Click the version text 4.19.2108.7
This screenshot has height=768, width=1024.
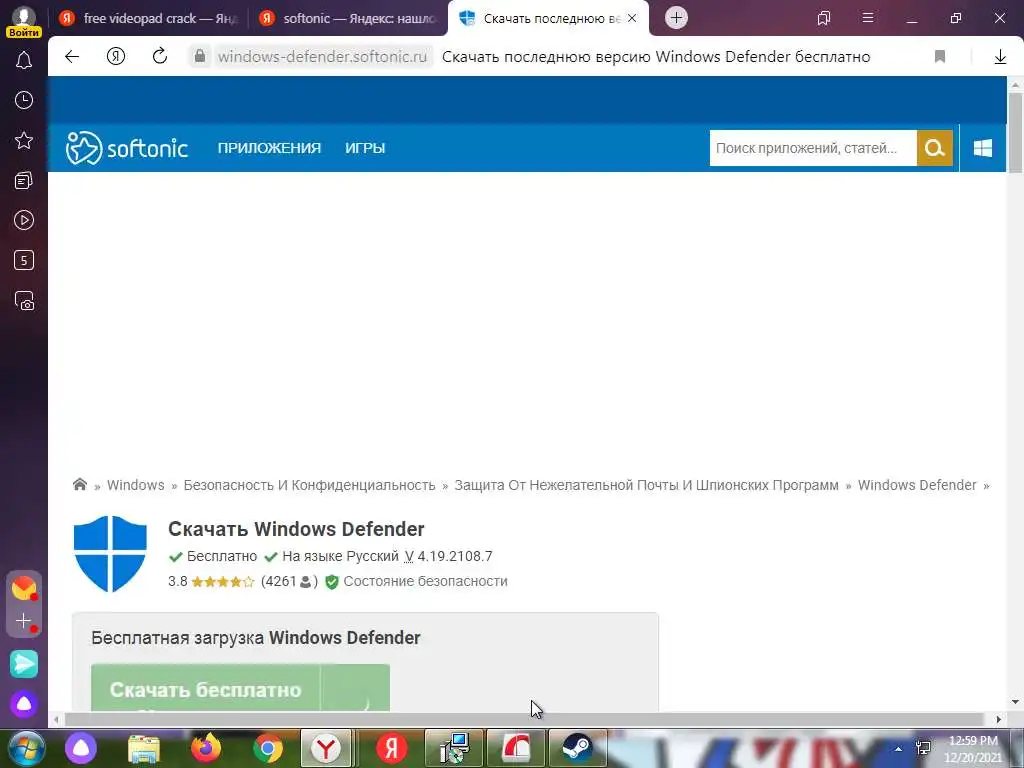(455, 556)
